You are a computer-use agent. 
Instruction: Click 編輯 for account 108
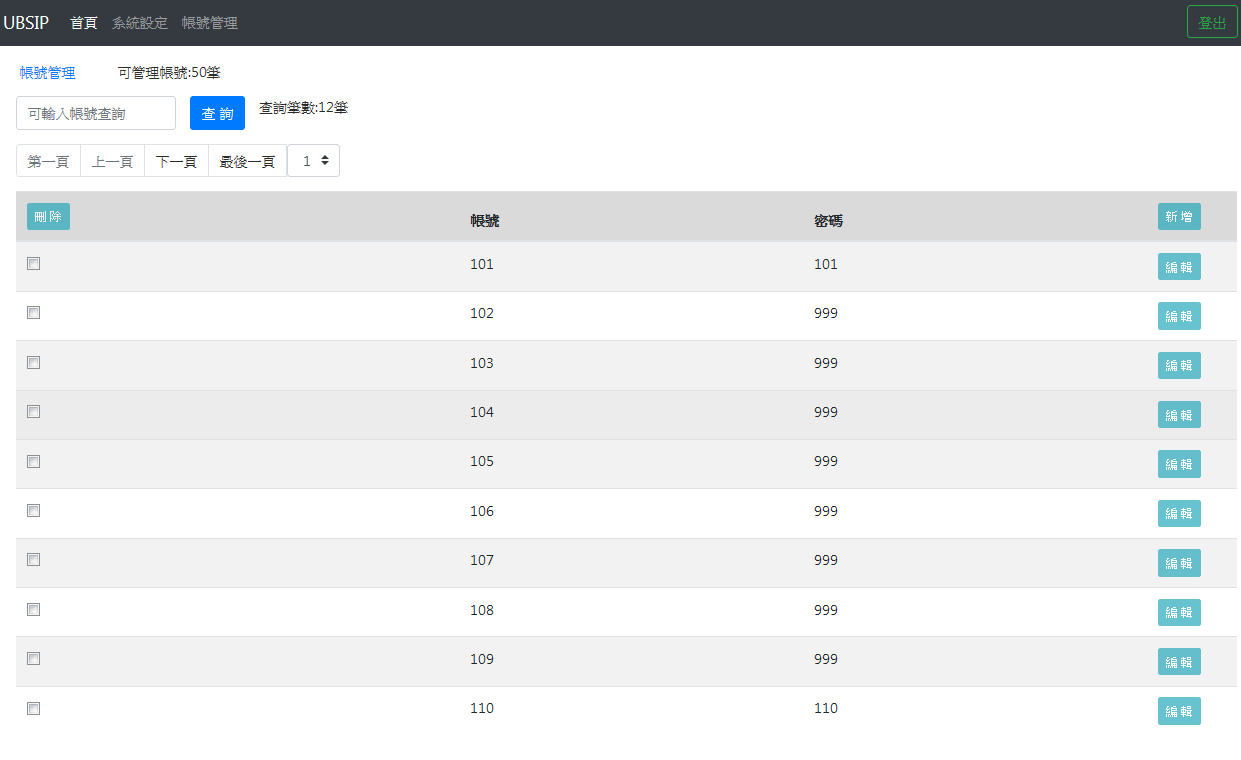pos(1179,612)
